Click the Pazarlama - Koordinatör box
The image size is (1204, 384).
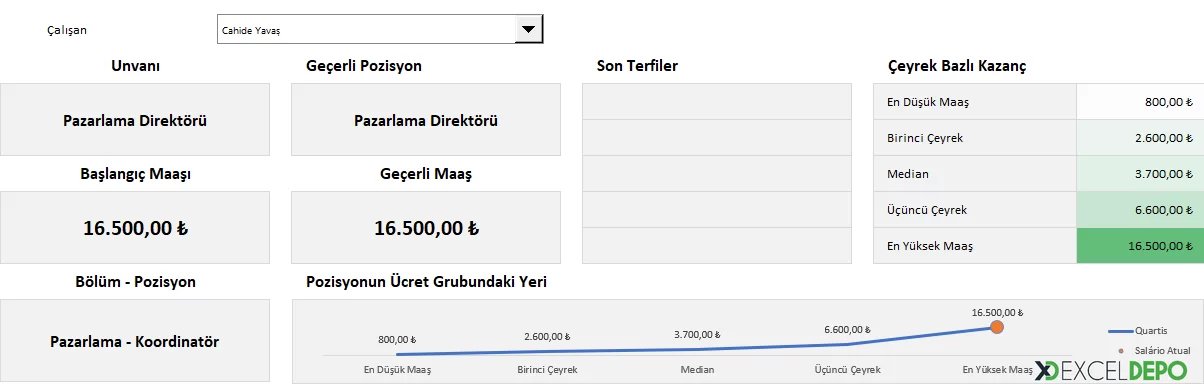[135, 341]
